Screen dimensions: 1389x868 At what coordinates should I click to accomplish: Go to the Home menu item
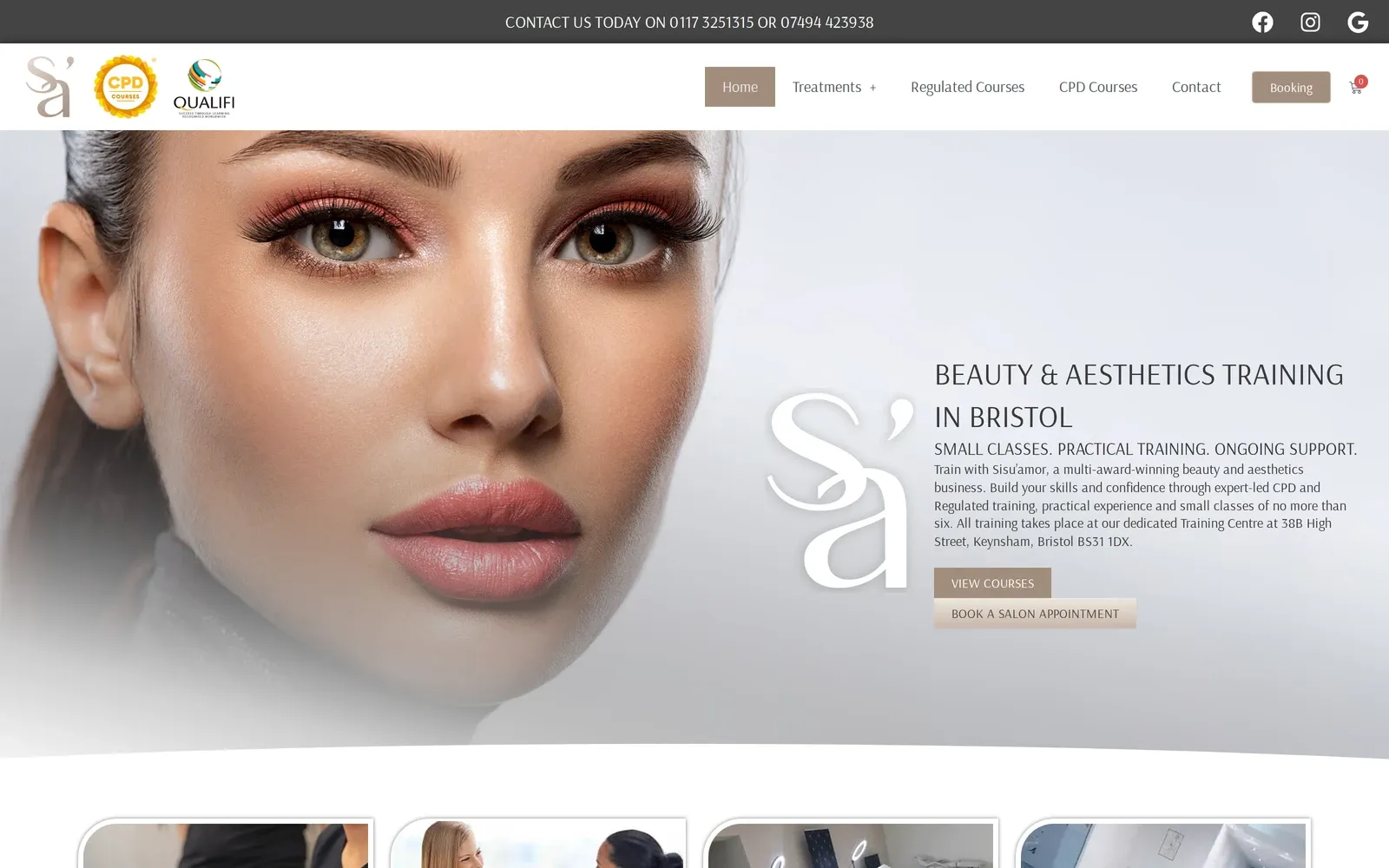point(740,87)
